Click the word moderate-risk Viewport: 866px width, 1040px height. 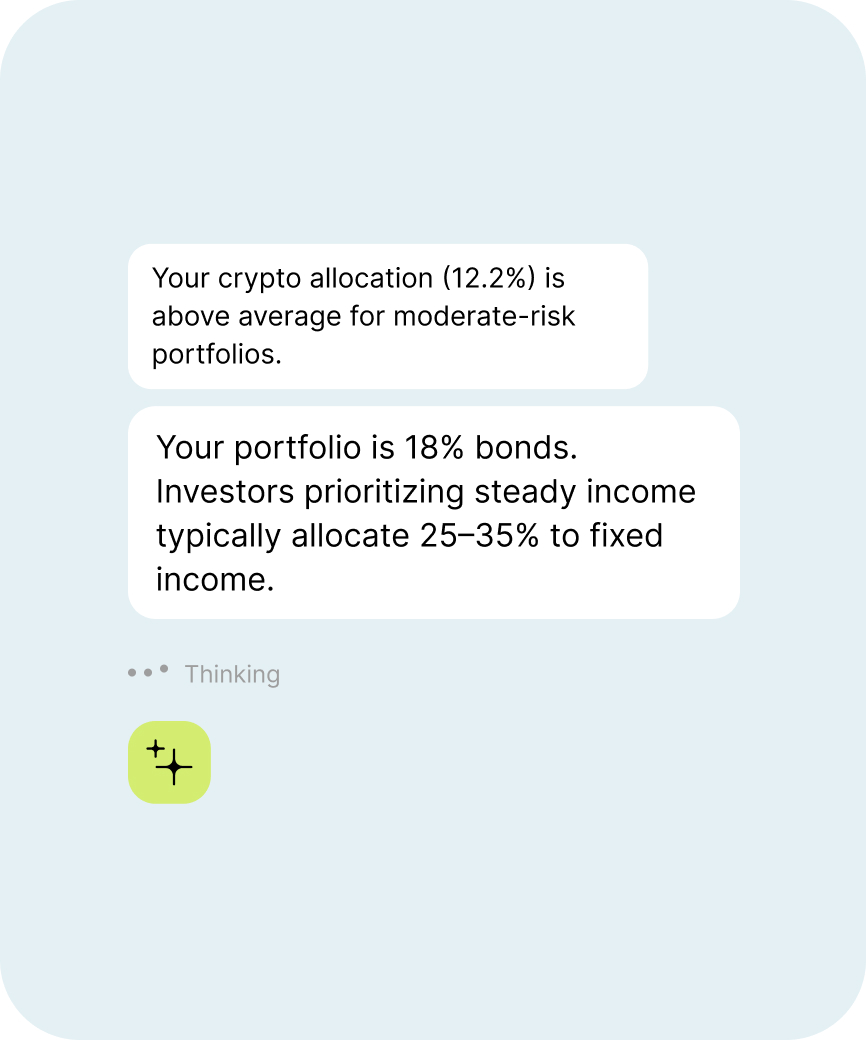click(x=484, y=316)
